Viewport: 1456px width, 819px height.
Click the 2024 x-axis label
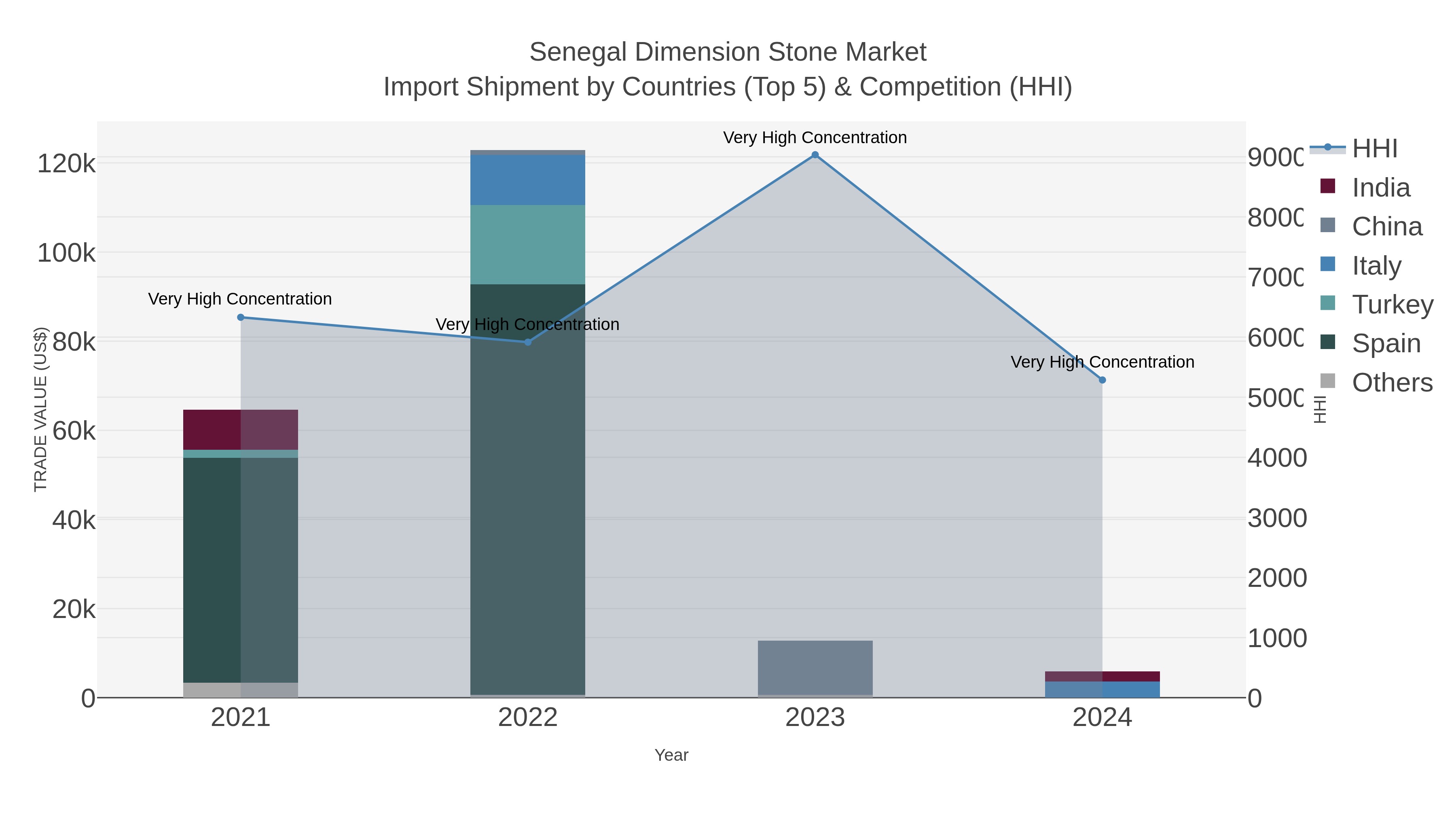[x=1102, y=718]
